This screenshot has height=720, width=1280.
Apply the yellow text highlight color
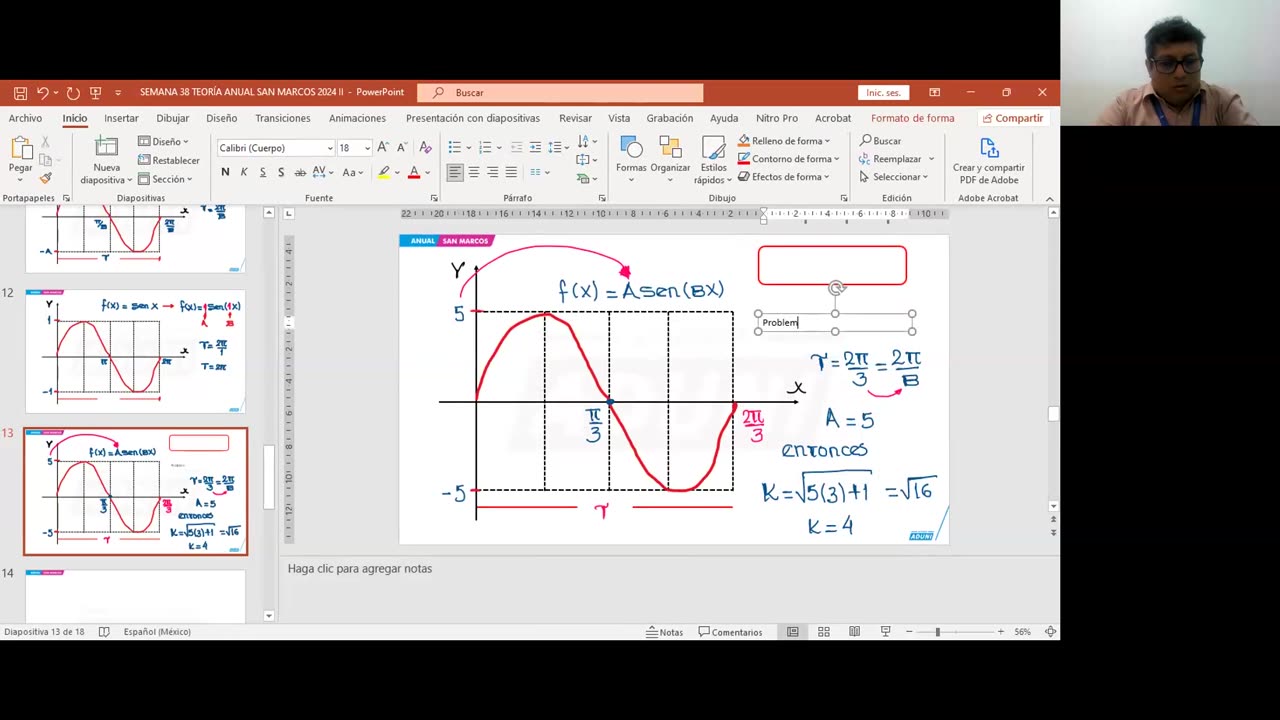(384, 172)
